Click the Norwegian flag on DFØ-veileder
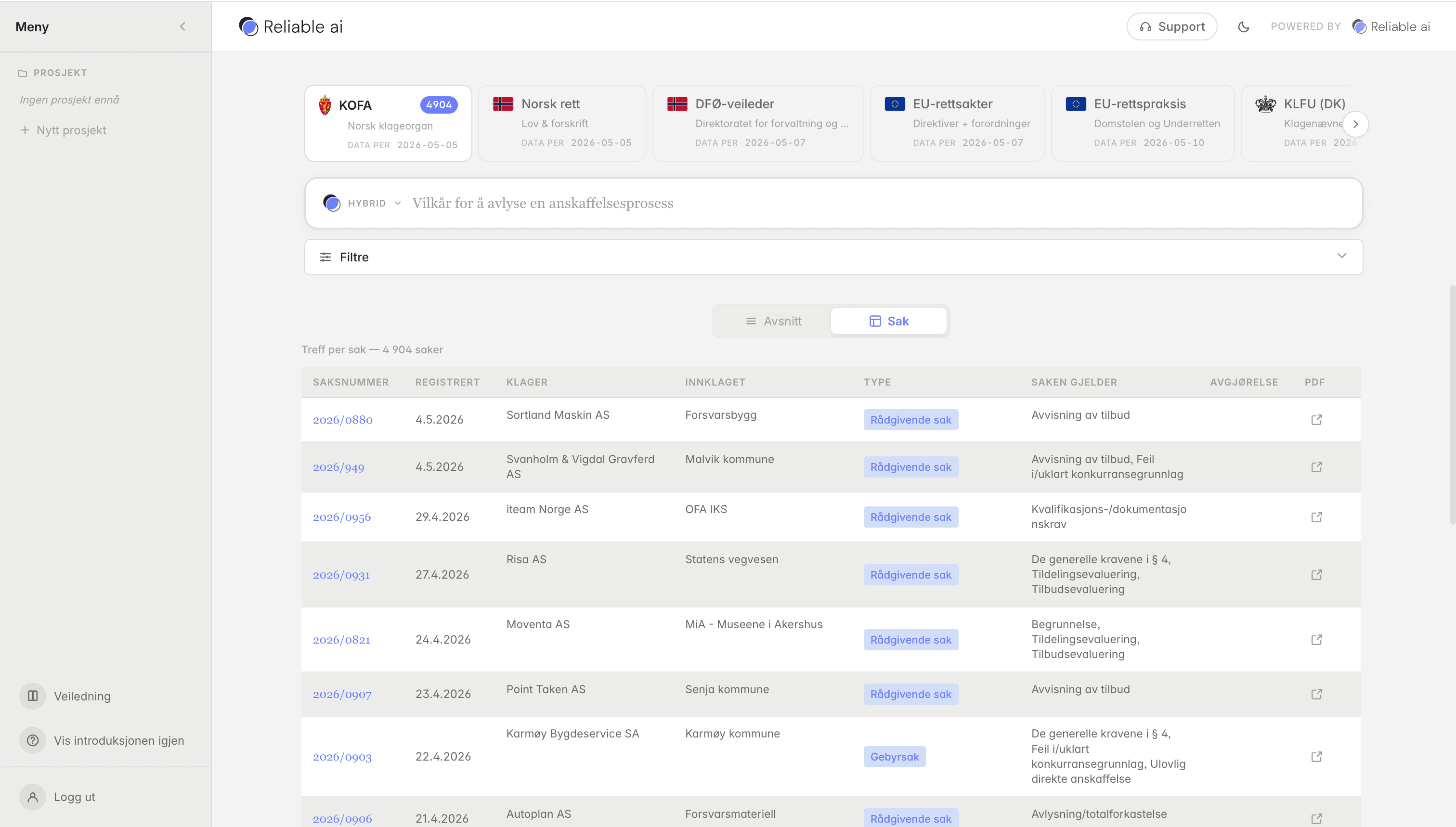Screen dimensions: 1456x827 pyautogui.click(x=677, y=104)
